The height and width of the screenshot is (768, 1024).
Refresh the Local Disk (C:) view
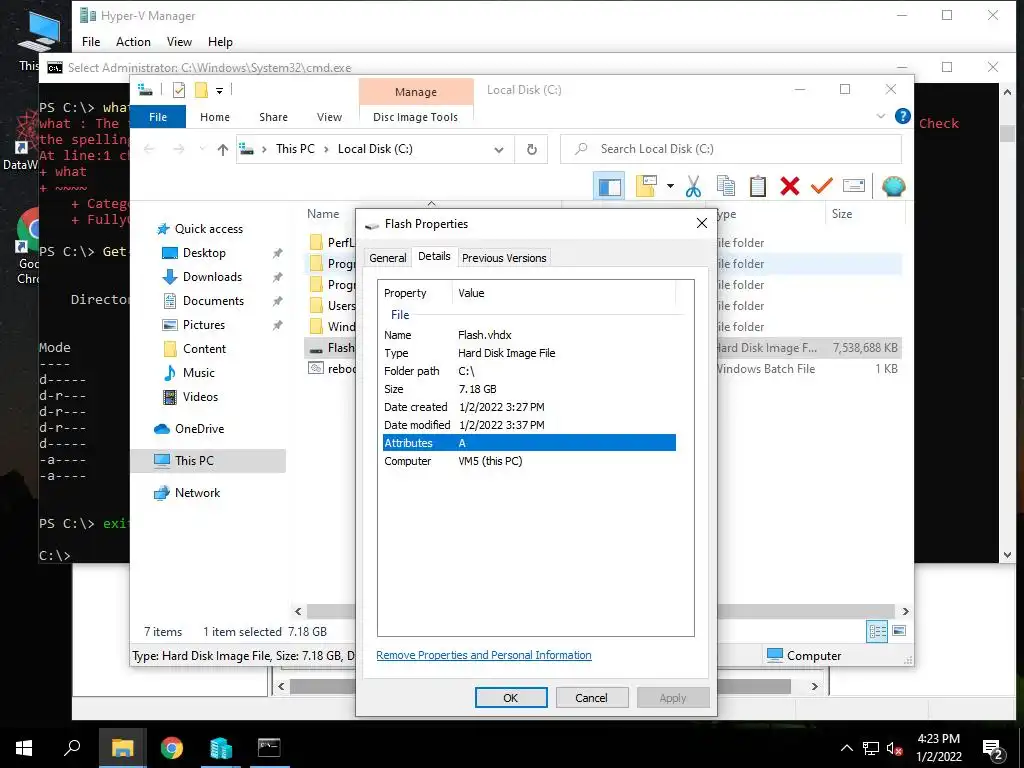click(x=532, y=150)
